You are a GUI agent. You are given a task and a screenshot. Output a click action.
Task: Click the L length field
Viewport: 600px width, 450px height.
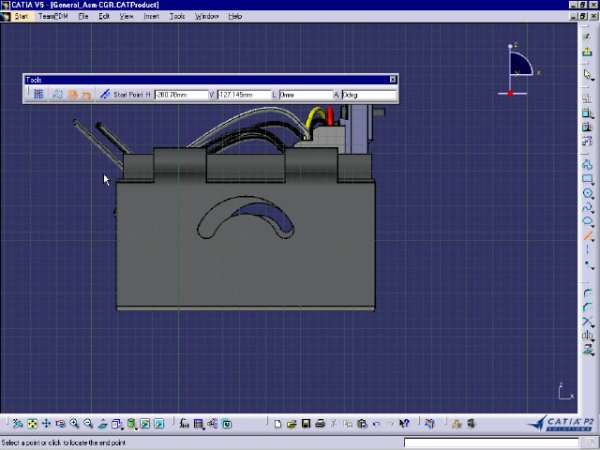point(306,95)
